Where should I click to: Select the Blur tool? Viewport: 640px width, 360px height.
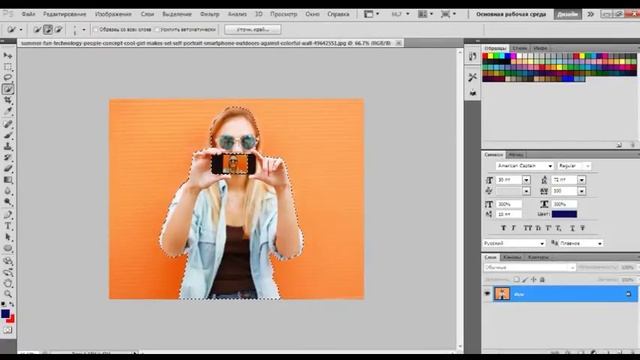coord(8,191)
